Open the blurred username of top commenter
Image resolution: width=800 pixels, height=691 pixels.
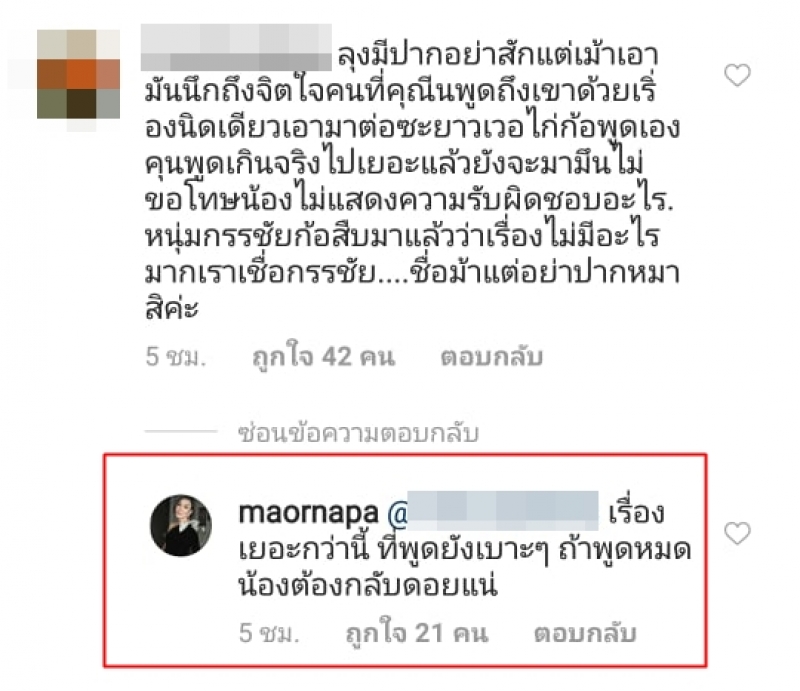click(236, 47)
